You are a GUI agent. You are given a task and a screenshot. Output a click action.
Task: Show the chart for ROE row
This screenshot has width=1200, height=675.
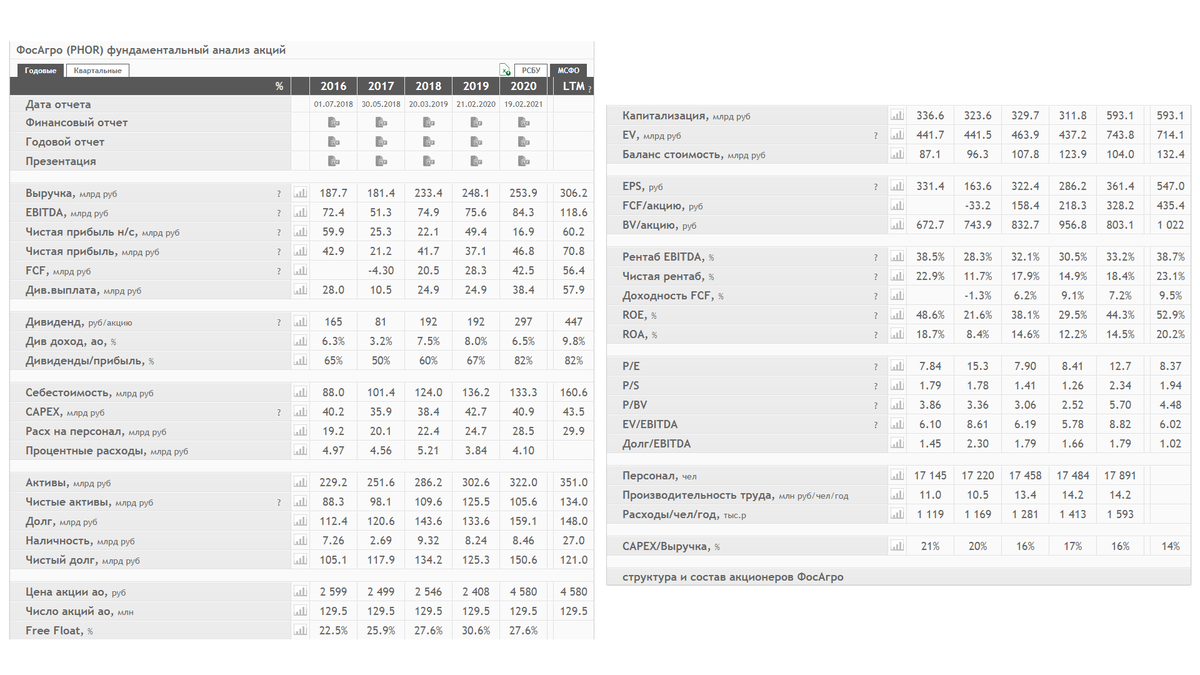tap(897, 315)
